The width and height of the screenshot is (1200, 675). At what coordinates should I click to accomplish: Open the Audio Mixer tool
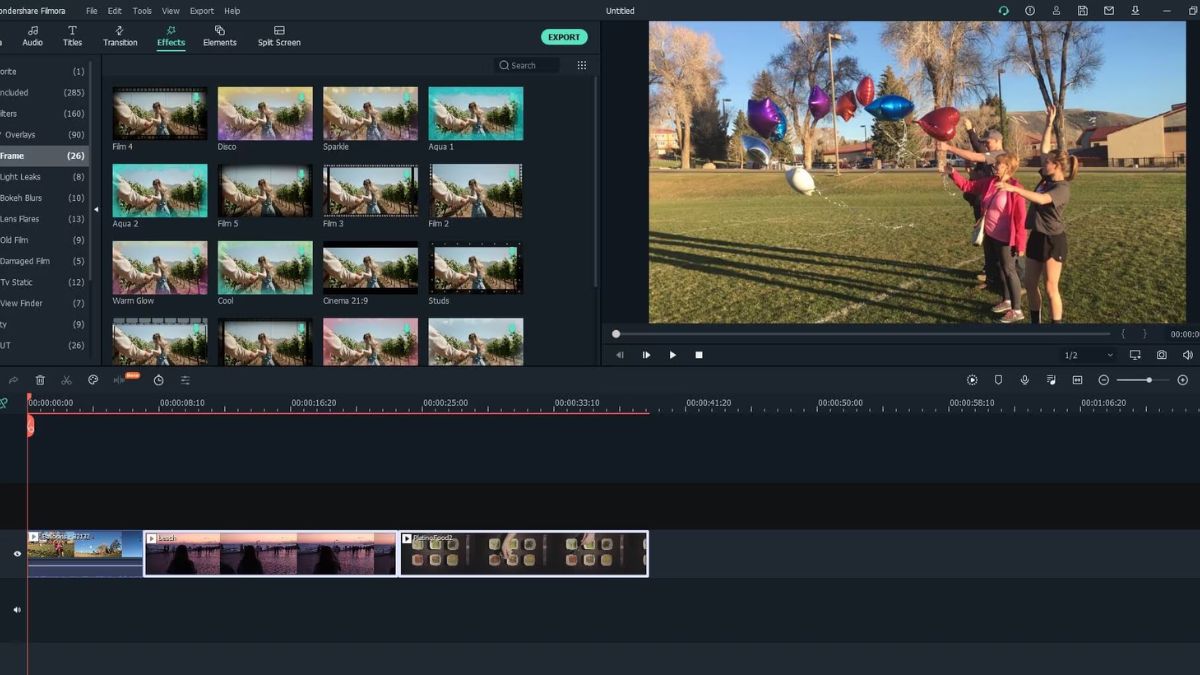coord(1051,380)
